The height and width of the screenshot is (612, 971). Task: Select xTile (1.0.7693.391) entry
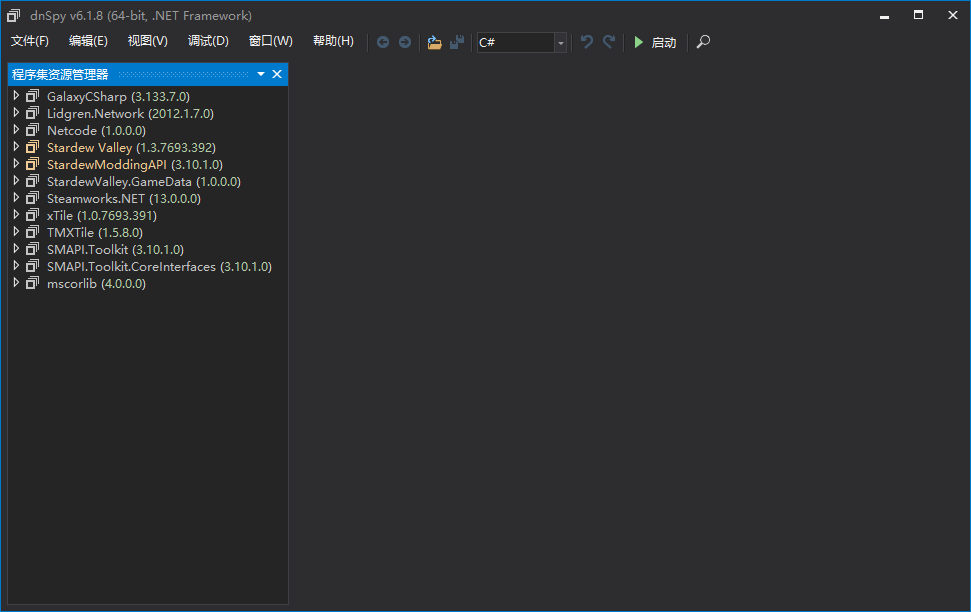102,216
